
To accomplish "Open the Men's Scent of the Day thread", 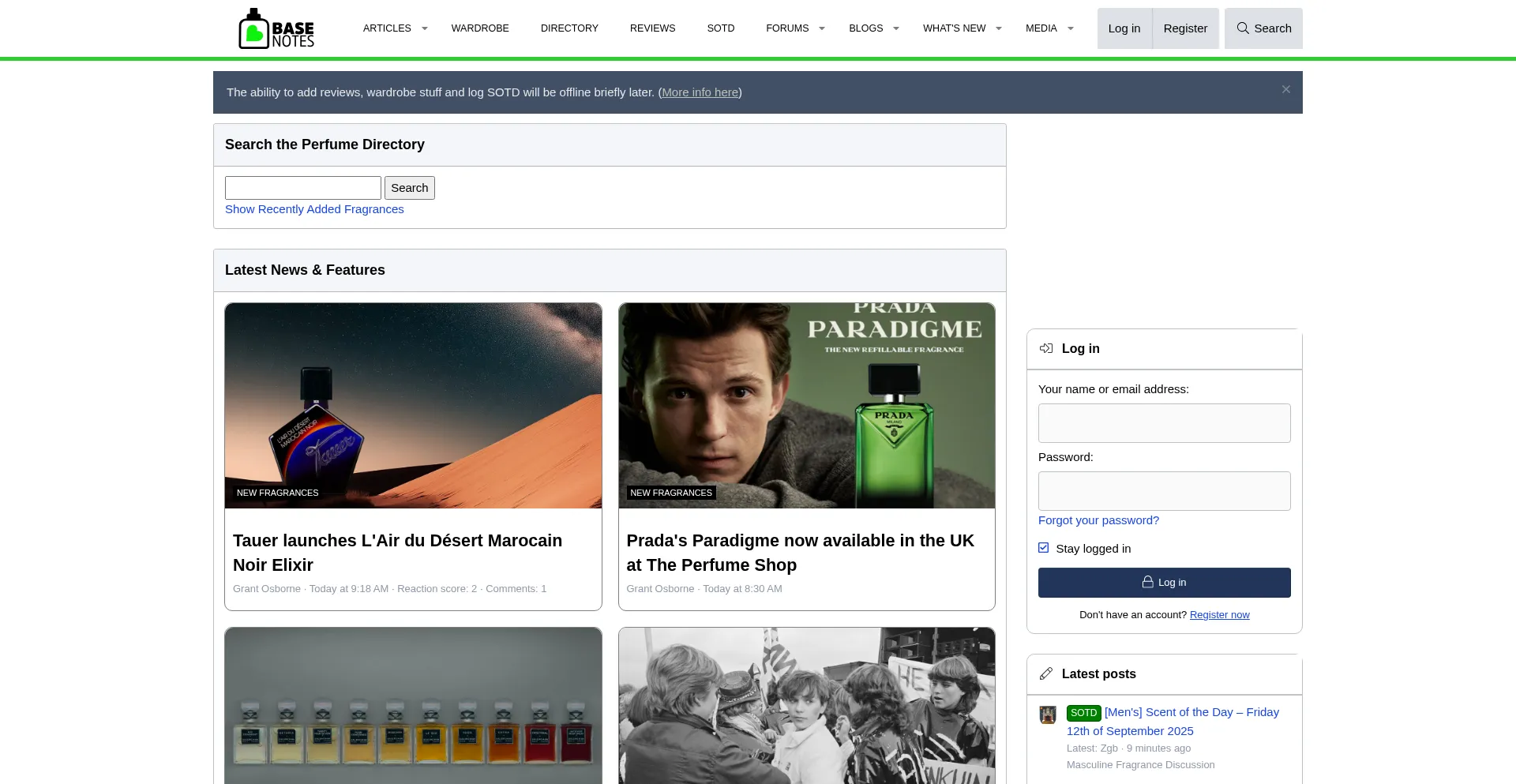I will coord(1173,722).
